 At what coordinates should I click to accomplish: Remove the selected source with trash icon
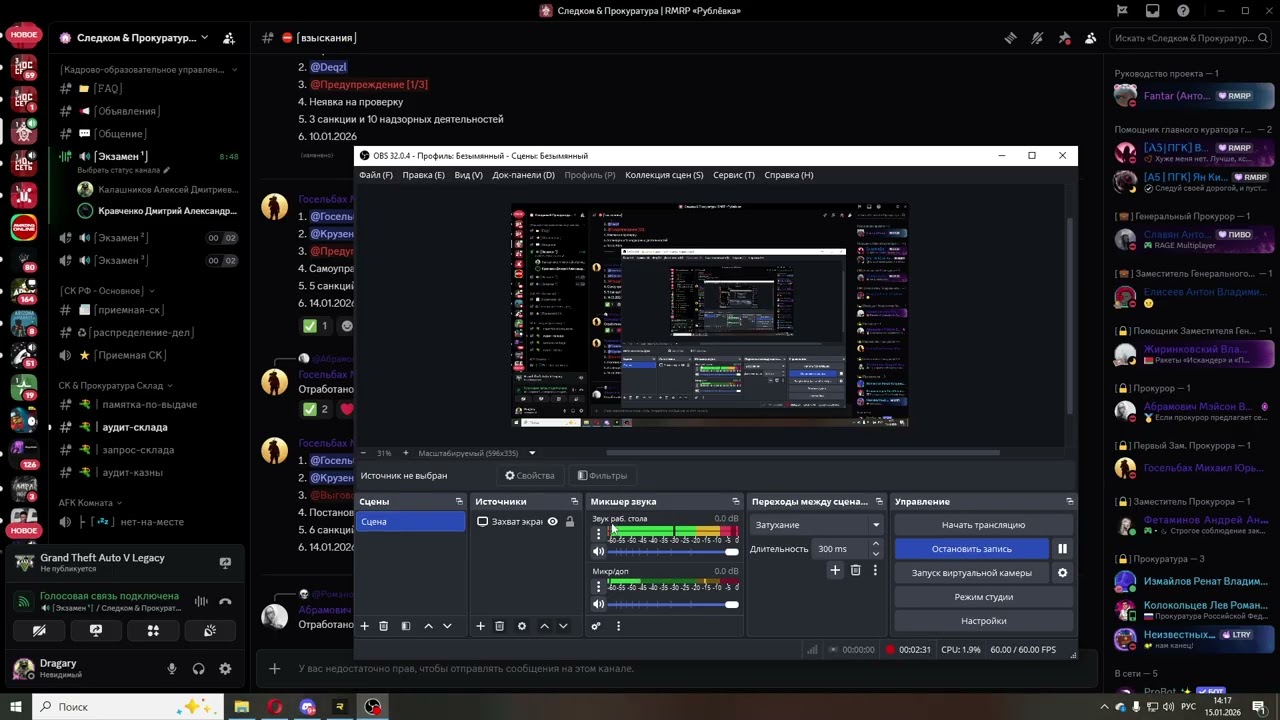click(x=499, y=626)
